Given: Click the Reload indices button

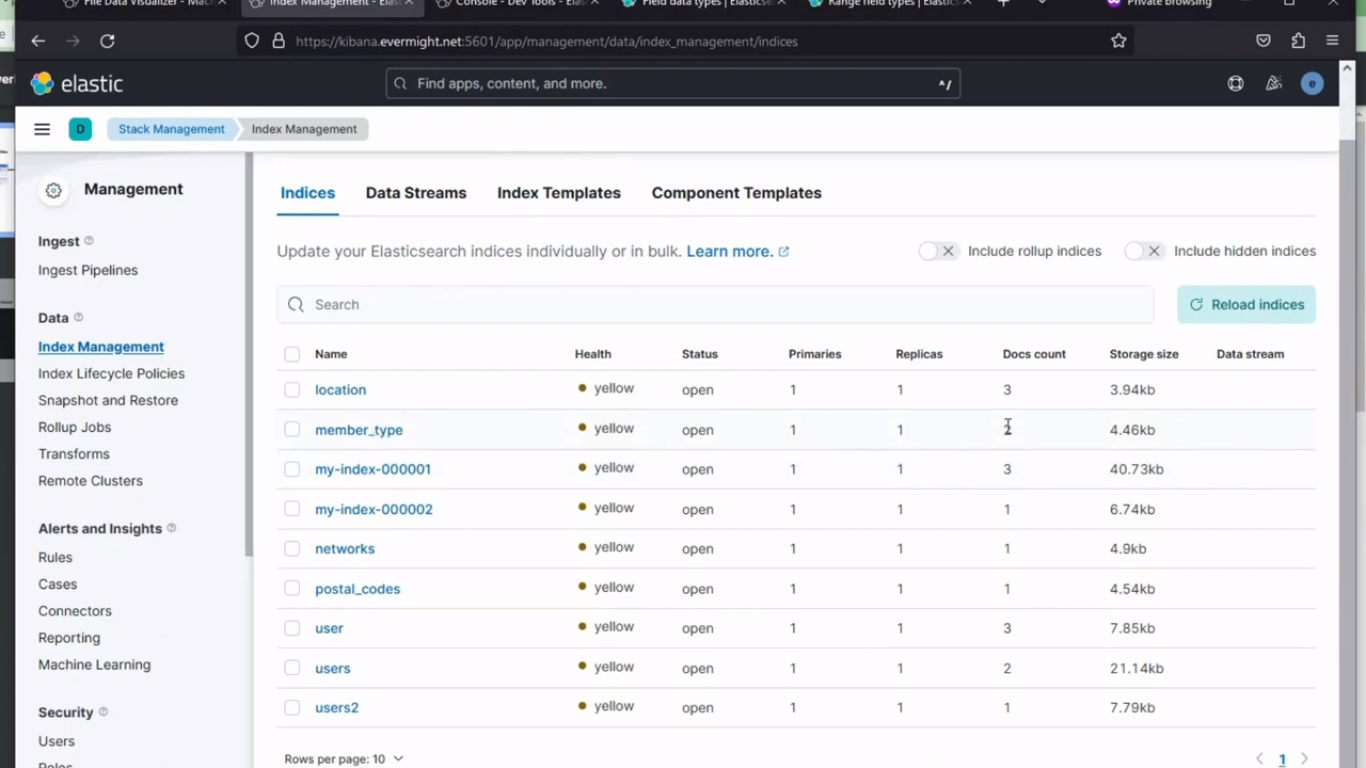Looking at the screenshot, I should (1246, 304).
